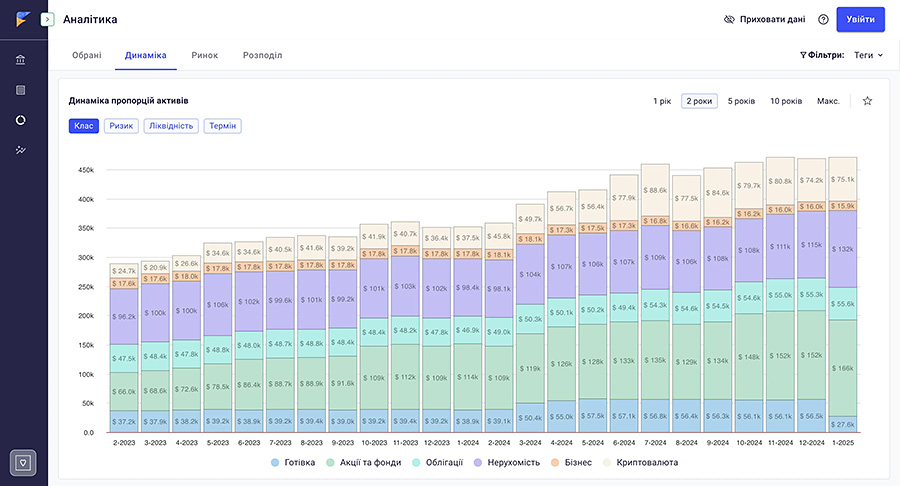Click the app logo in top-left
This screenshot has height=486, width=900.
[23, 19]
